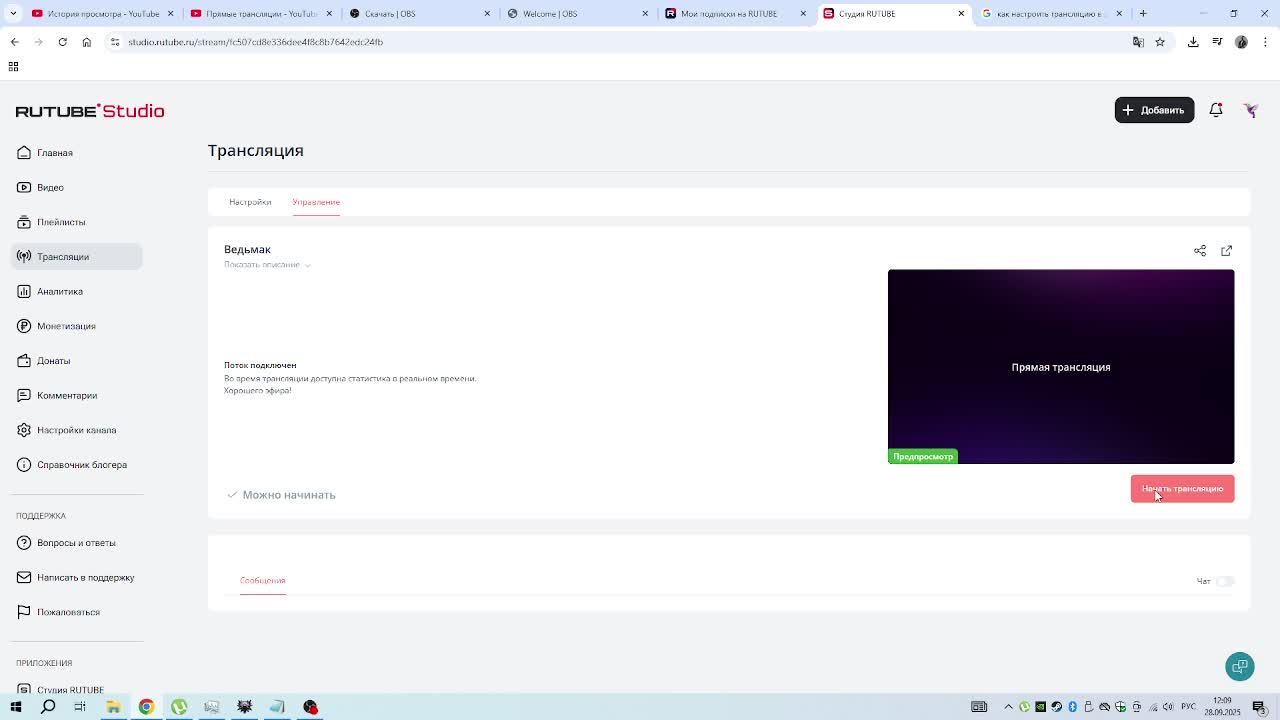Switch to the Настройки tab
The width and height of the screenshot is (1280, 720).
[x=250, y=202]
